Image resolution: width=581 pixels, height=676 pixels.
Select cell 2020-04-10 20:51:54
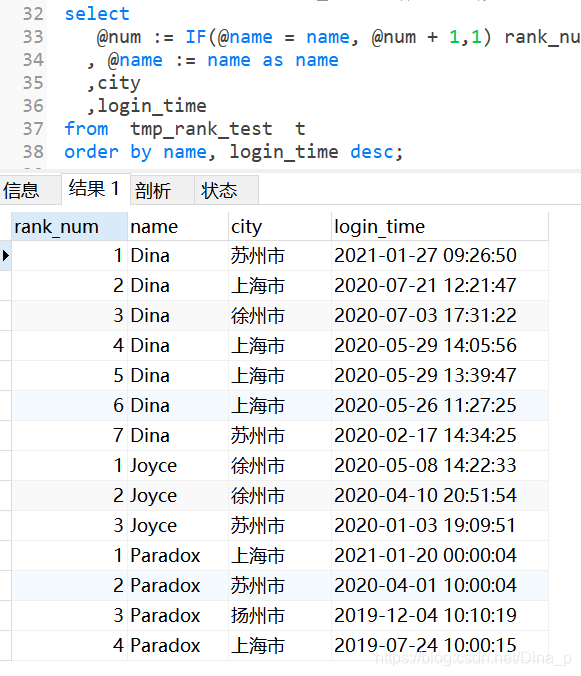[440, 495]
